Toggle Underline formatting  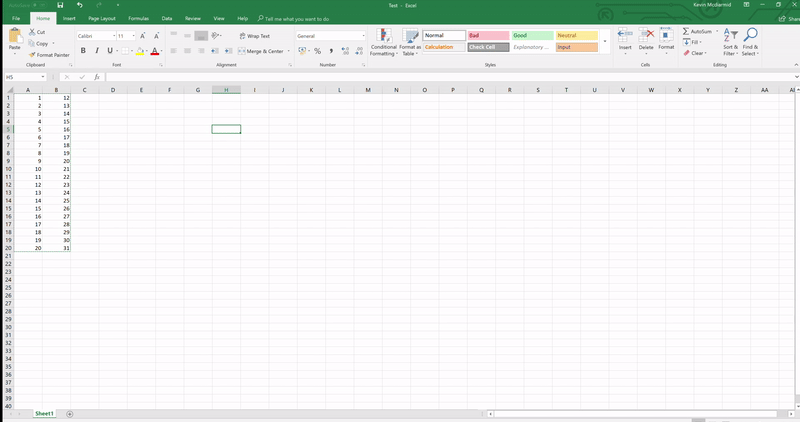(x=110, y=51)
